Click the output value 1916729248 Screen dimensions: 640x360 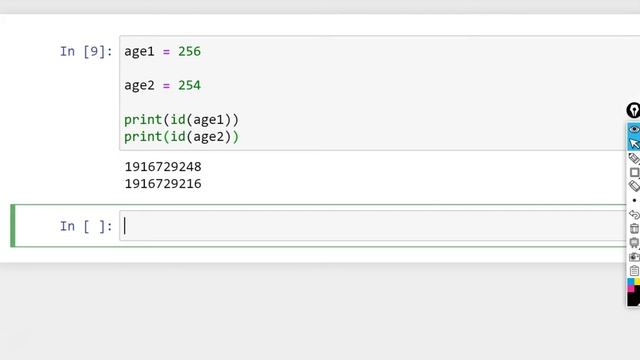pos(163,167)
